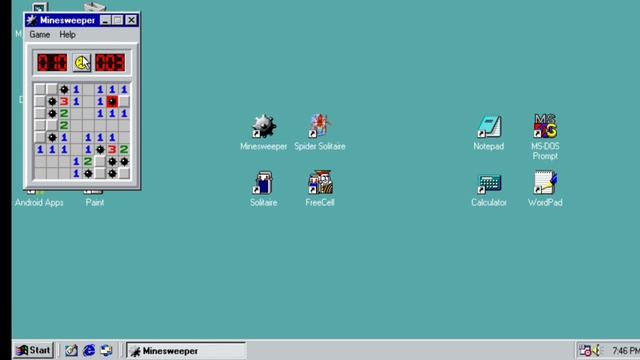The width and height of the screenshot is (640, 360).
Task: Click the mine in the top grid row
Action: 64,89
